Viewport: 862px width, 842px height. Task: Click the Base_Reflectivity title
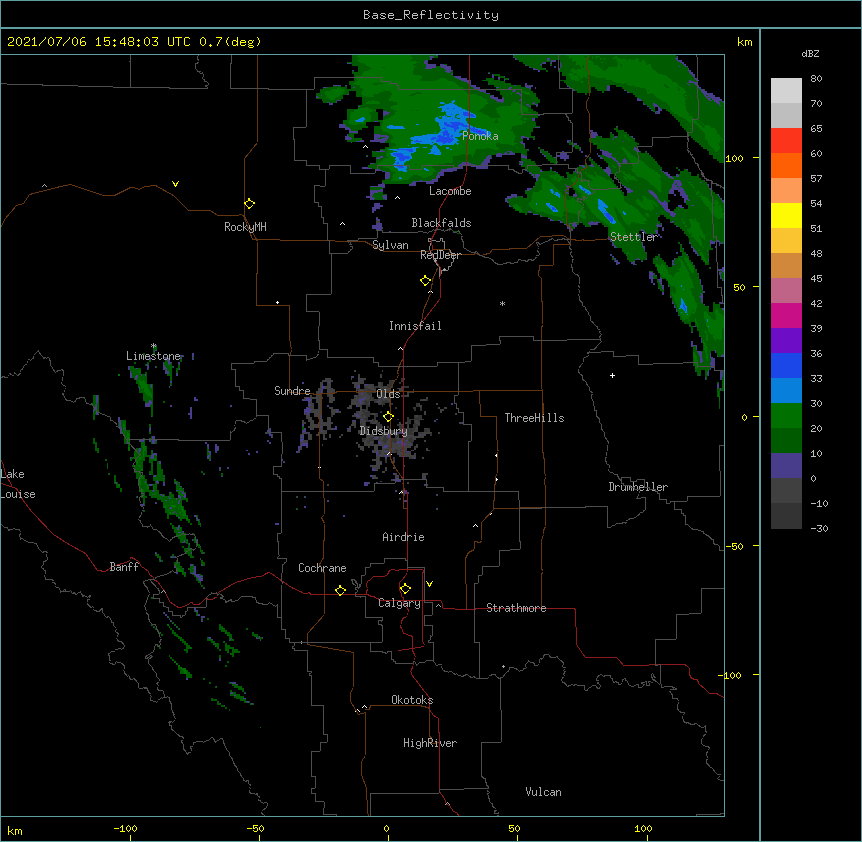(x=431, y=15)
